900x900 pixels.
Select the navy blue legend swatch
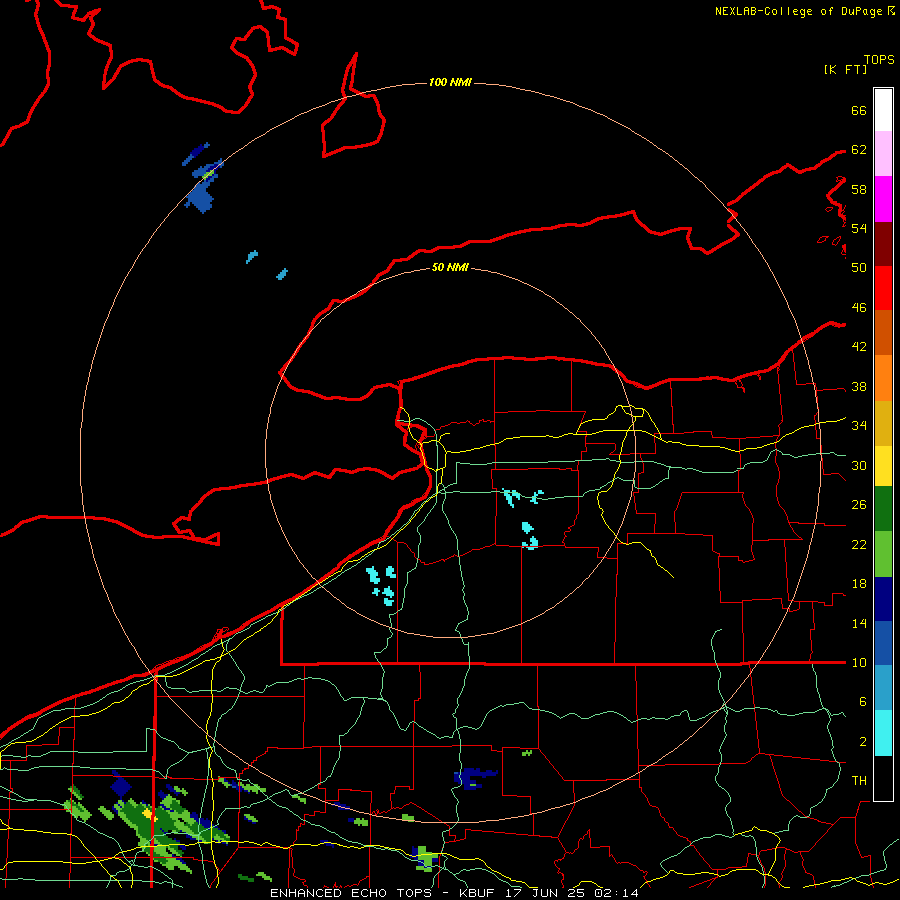(883, 599)
